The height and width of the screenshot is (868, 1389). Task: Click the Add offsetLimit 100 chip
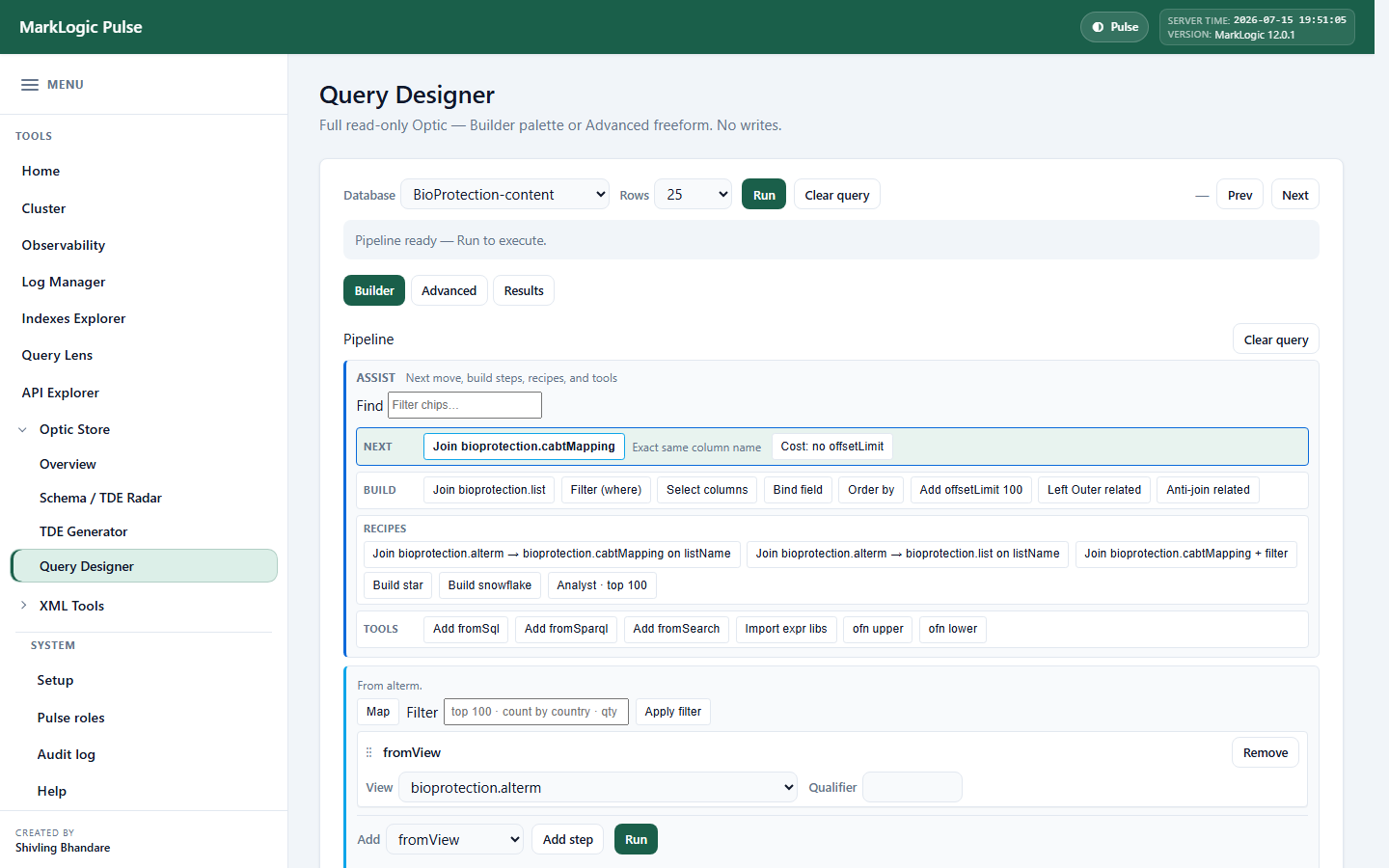971,490
